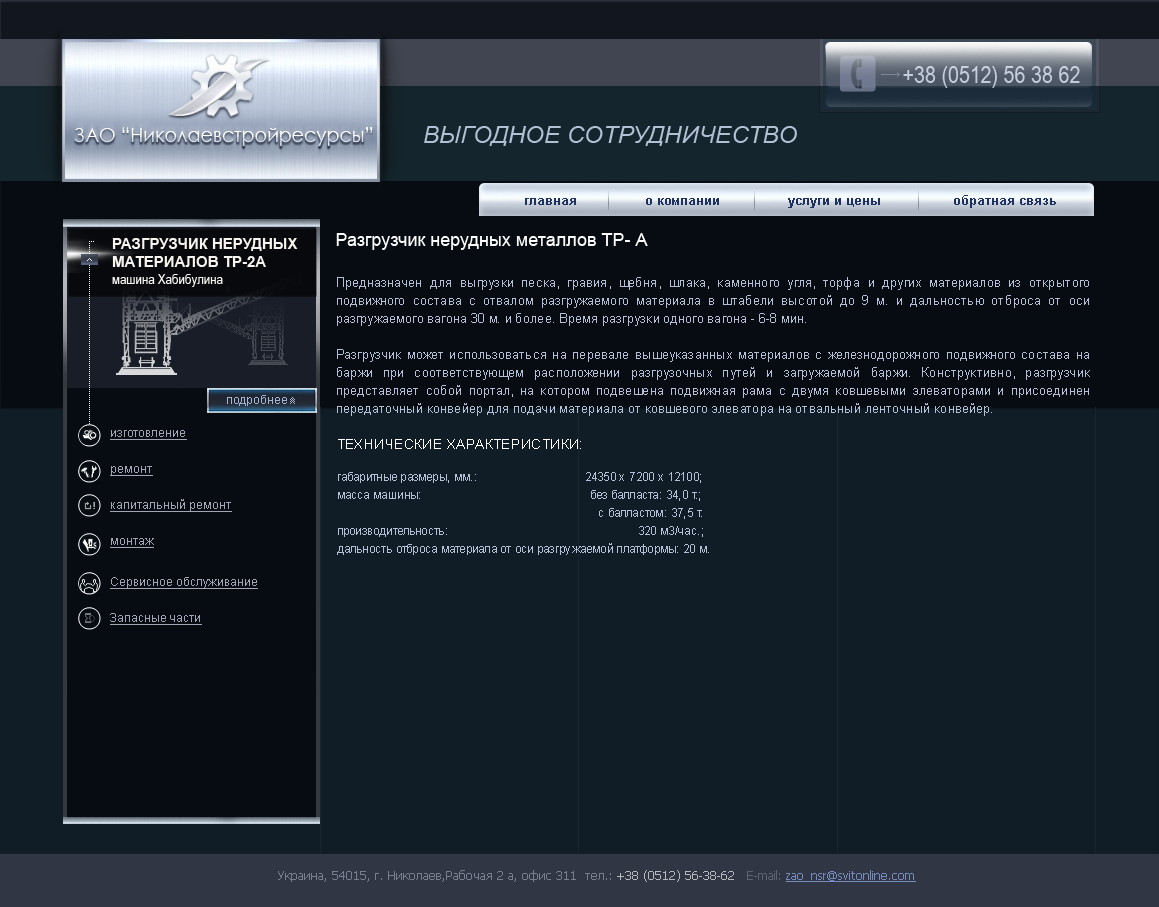Click the icon beside Запасные части
1159x907 pixels.
(89, 619)
